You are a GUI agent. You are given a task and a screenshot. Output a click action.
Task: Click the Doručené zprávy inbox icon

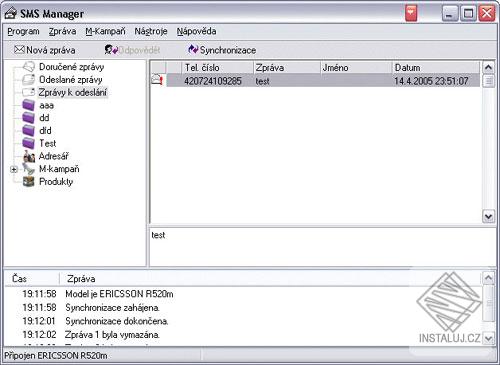[x=29, y=67]
